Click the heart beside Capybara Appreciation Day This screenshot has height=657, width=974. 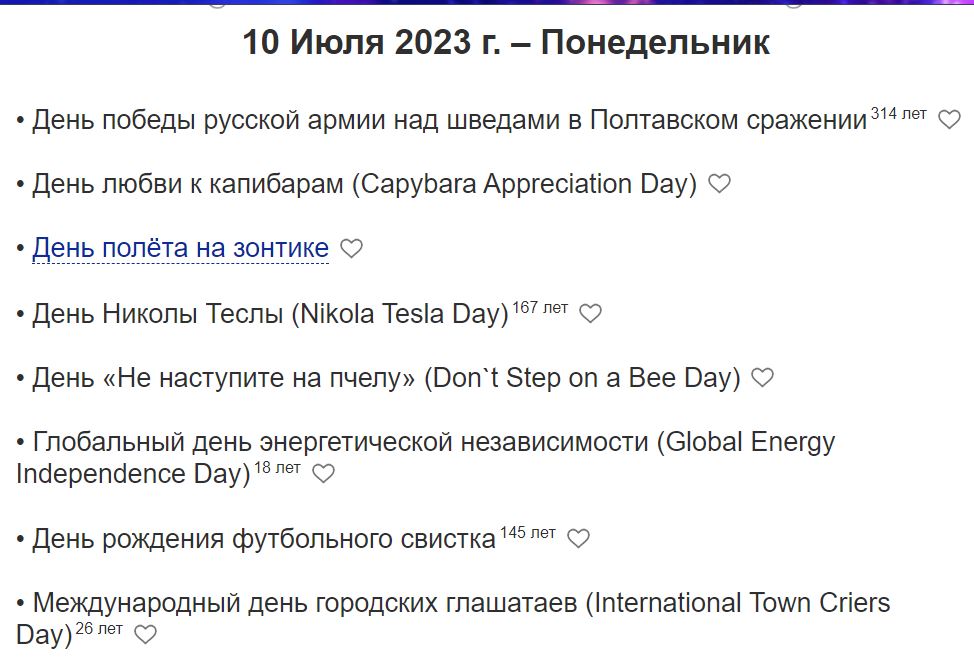(719, 183)
